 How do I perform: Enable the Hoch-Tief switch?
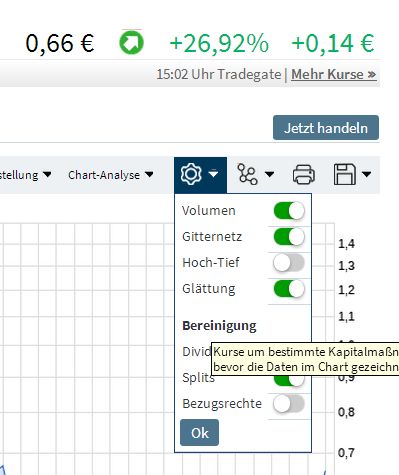click(x=289, y=263)
